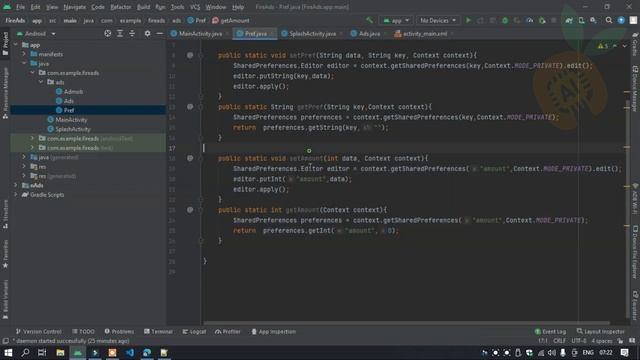
Task: Open File Explorer from taskbar
Action: pyautogui.click(x=60, y=353)
